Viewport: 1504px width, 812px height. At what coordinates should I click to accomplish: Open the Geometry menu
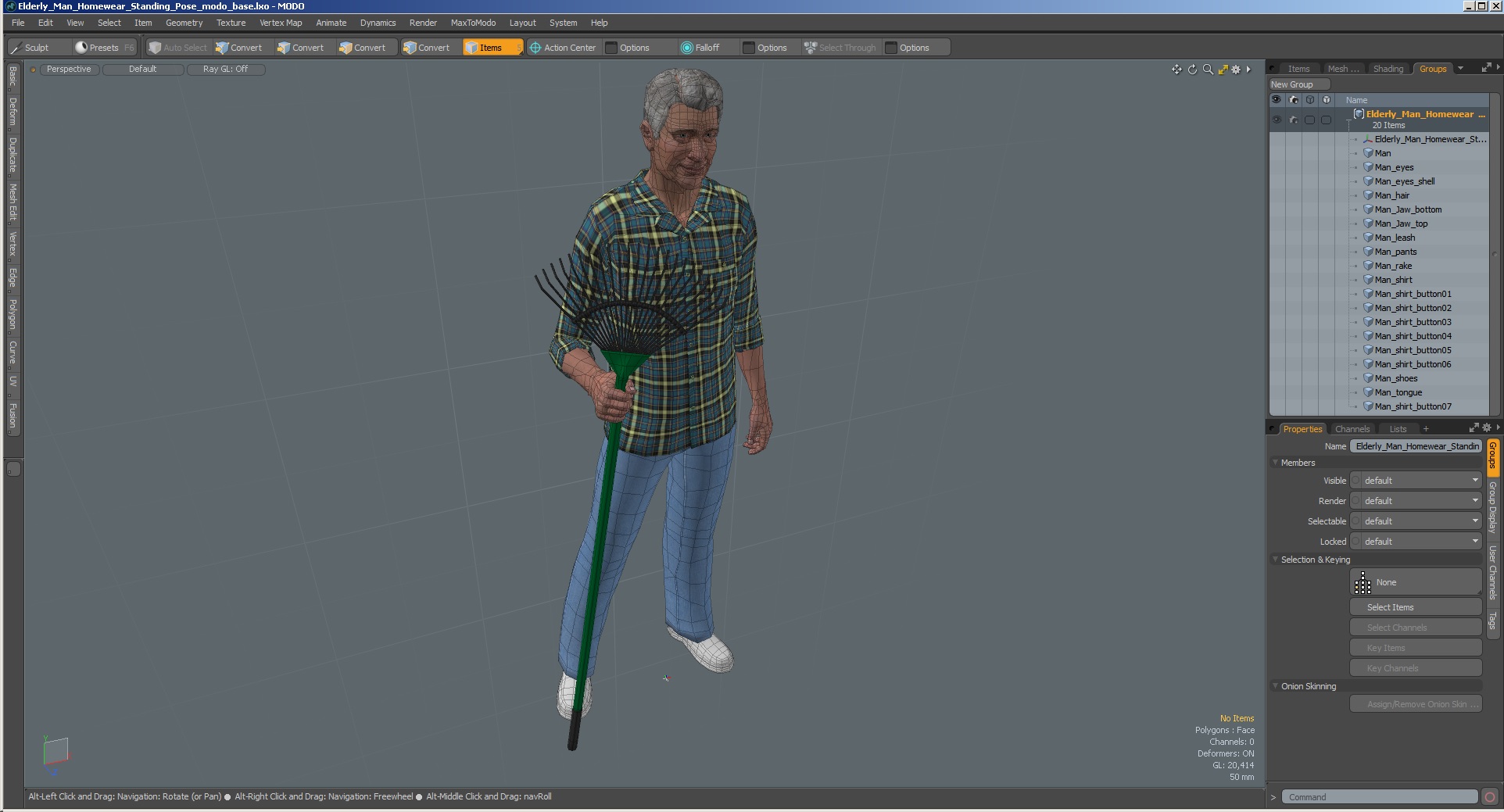[184, 23]
